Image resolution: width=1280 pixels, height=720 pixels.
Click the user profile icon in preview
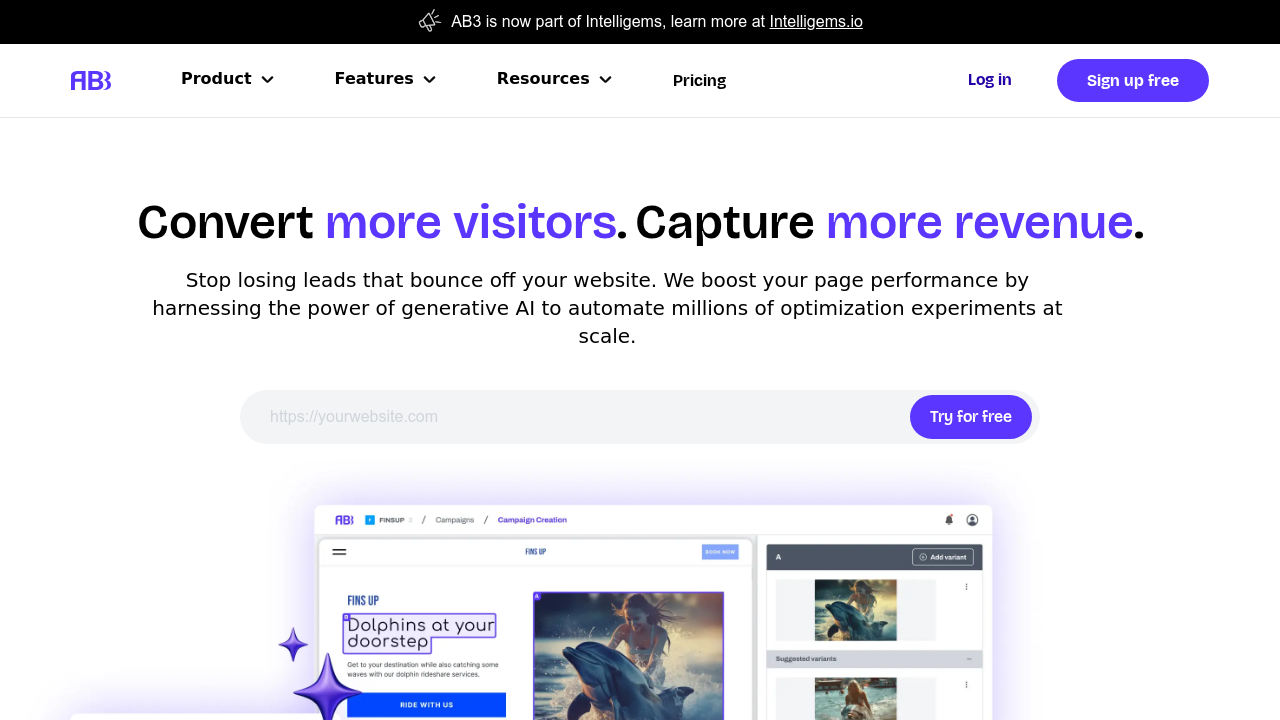[x=972, y=520]
